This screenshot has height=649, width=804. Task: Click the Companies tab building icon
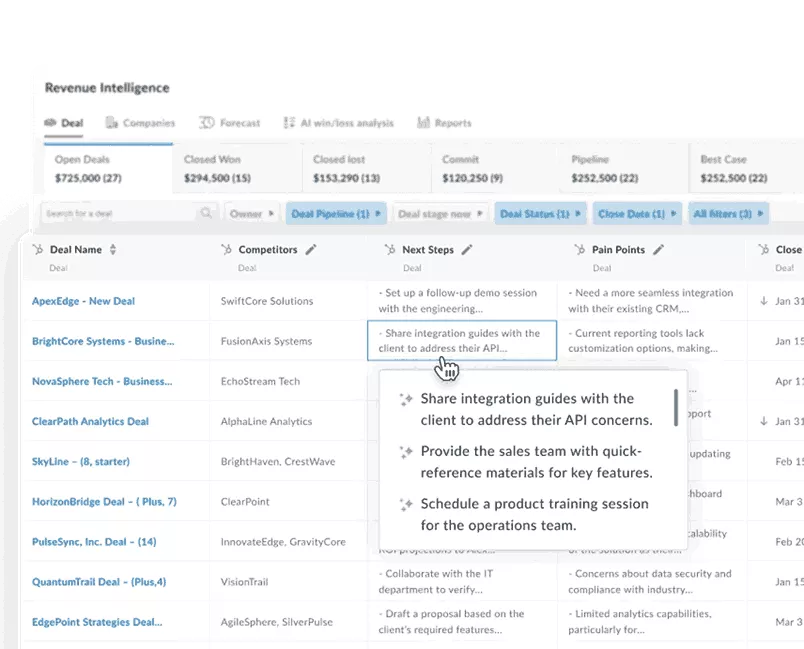coord(111,123)
